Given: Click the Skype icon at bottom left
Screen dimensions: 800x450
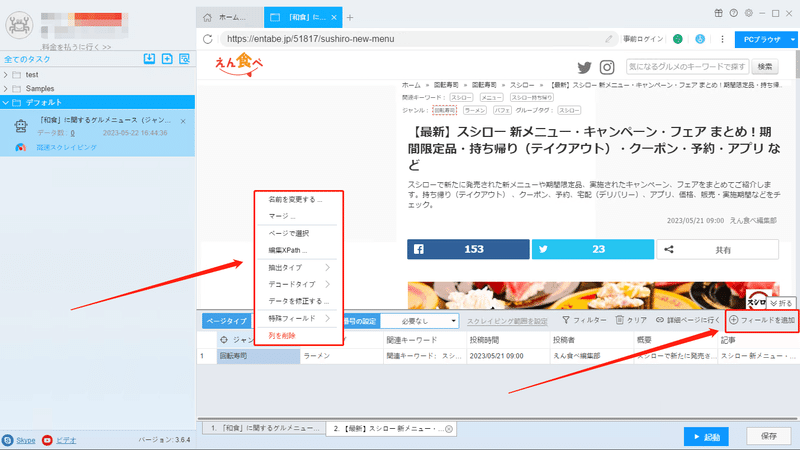Looking at the screenshot, I should [8, 440].
